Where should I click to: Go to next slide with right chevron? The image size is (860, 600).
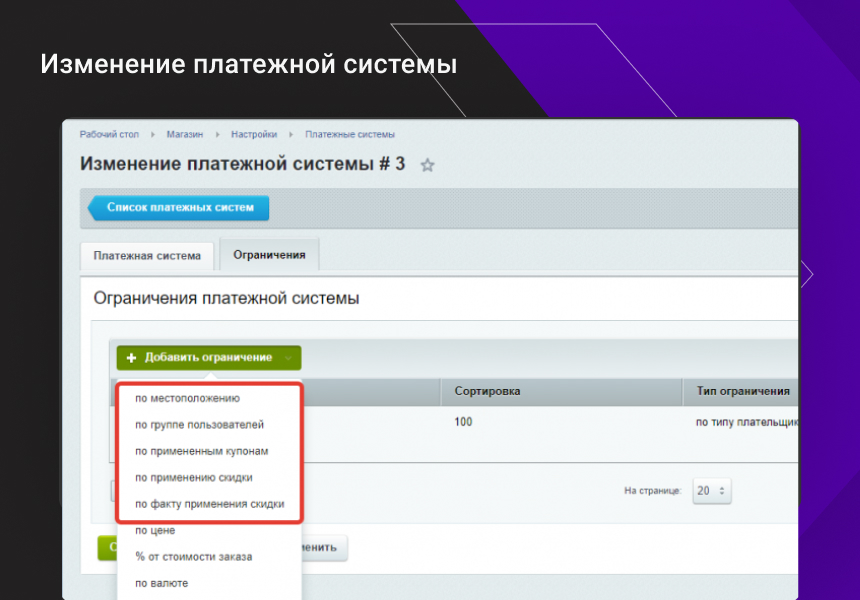(807, 274)
